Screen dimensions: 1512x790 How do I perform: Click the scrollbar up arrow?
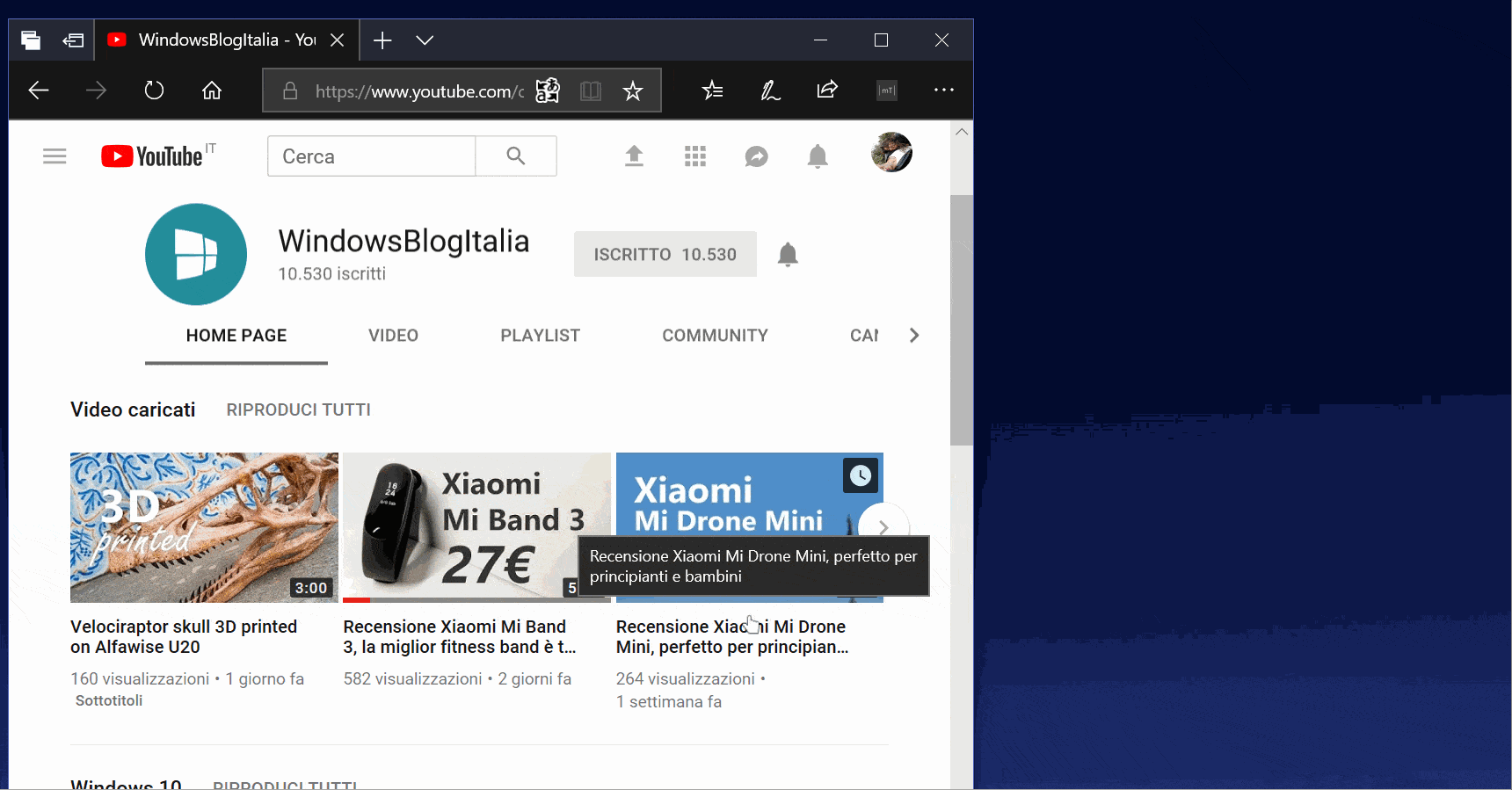click(962, 132)
